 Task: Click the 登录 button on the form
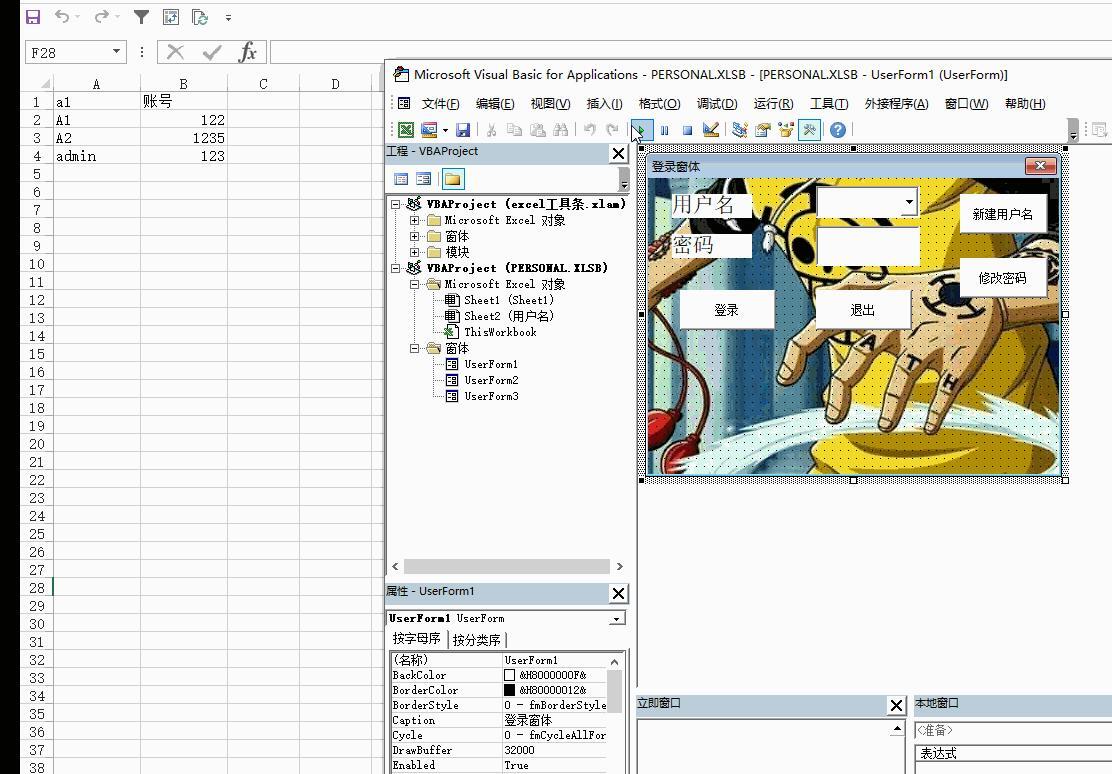pyautogui.click(x=726, y=310)
